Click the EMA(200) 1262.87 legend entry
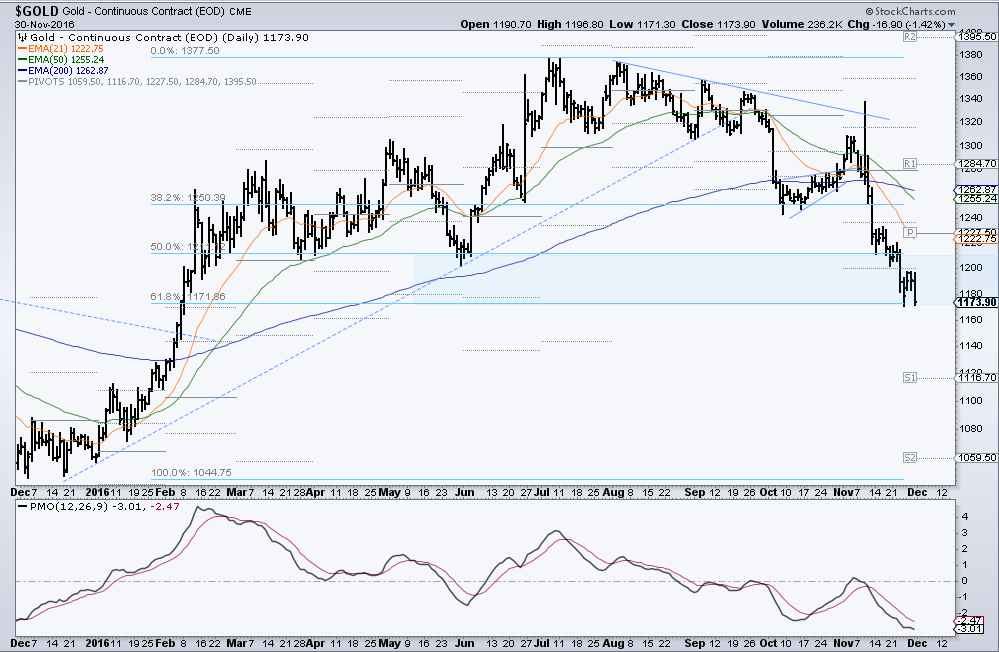 pos(63,70)
